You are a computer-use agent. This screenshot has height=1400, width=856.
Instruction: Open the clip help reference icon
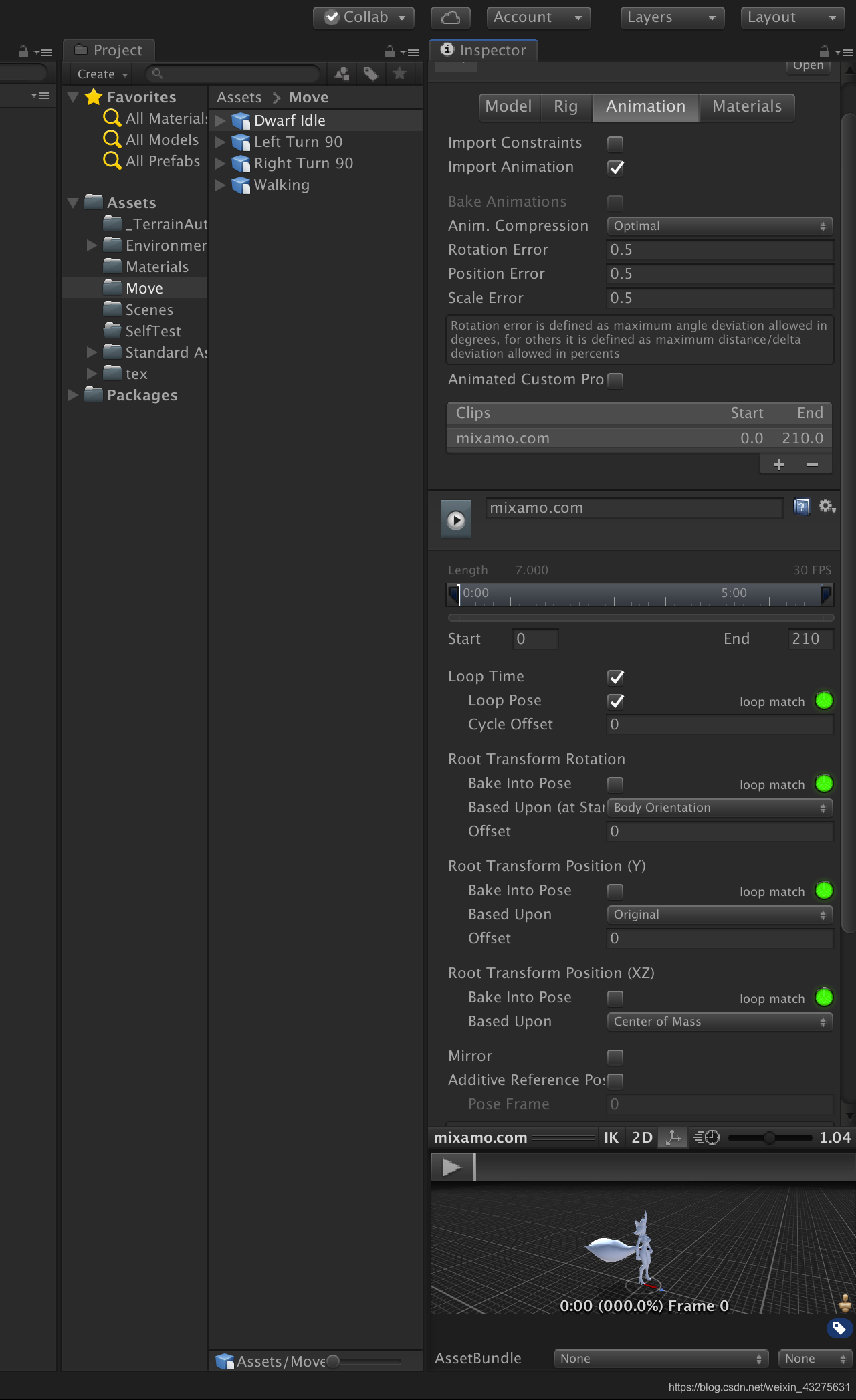pos(801,507)
